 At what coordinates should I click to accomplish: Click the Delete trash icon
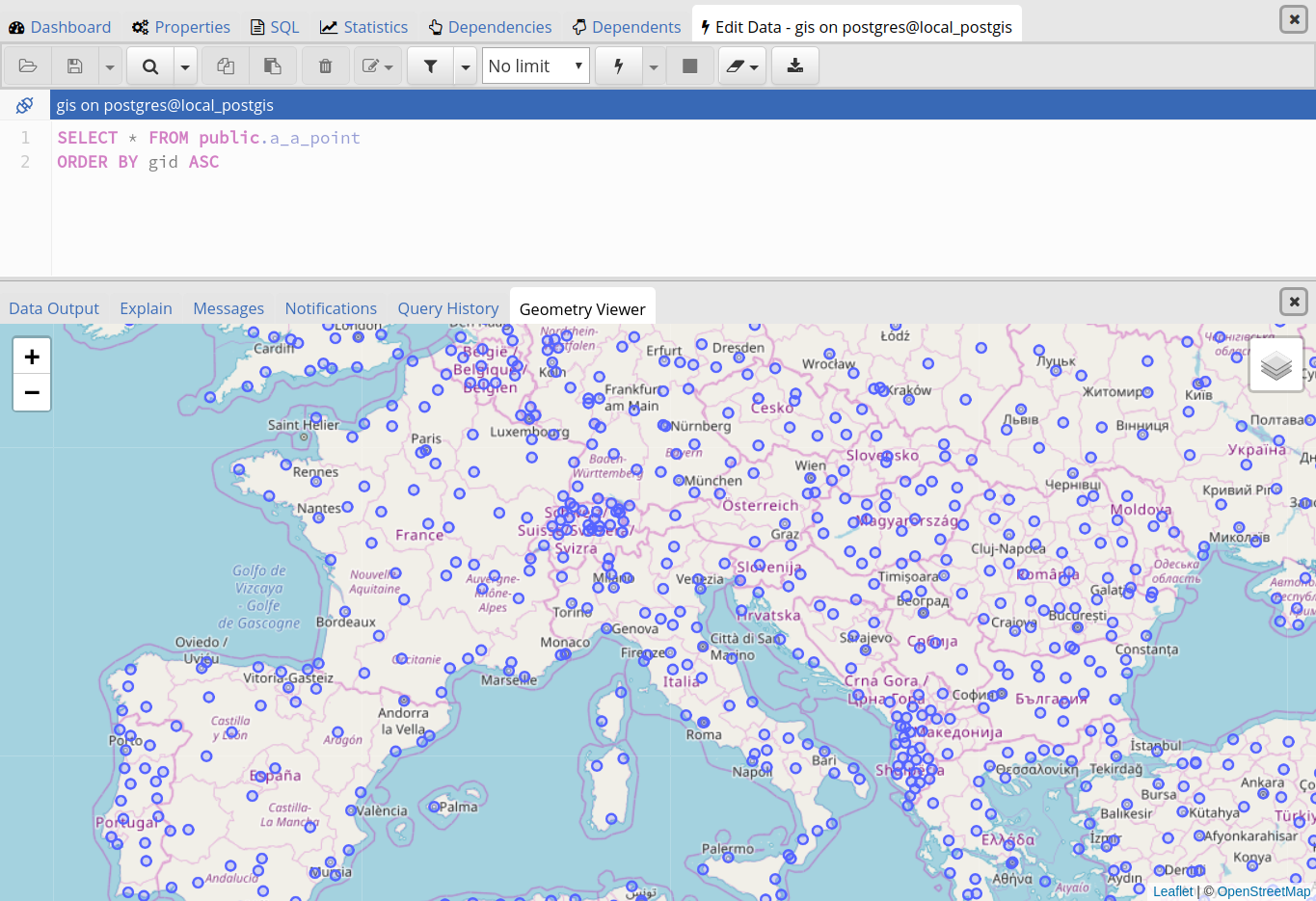(x=326, y=66)
